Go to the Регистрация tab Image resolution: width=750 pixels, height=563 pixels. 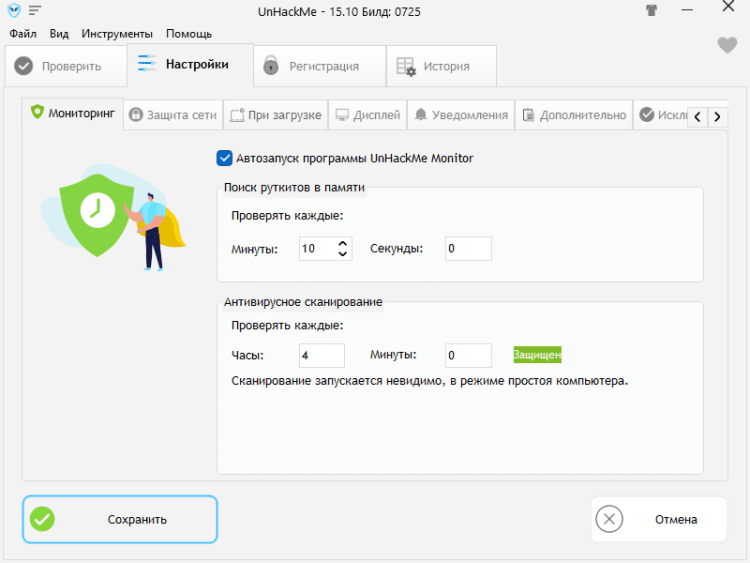[x=320, y=66]
